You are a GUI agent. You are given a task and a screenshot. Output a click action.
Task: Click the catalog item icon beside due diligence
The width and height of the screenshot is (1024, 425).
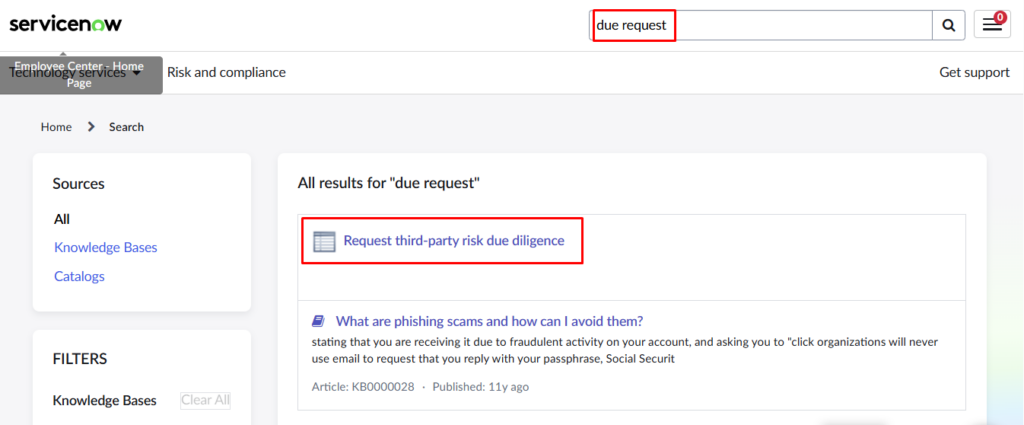click(x=324, y=241)
